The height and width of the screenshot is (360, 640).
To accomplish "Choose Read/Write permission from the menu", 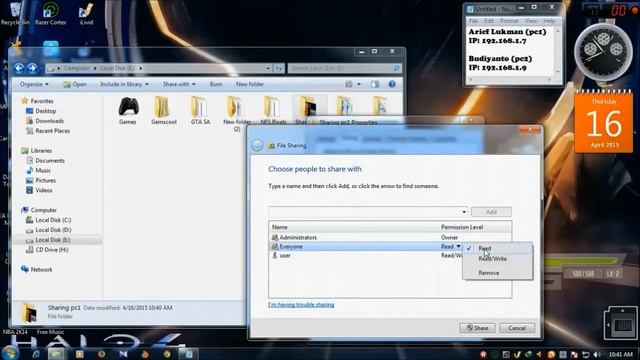I will click(492, 259).
